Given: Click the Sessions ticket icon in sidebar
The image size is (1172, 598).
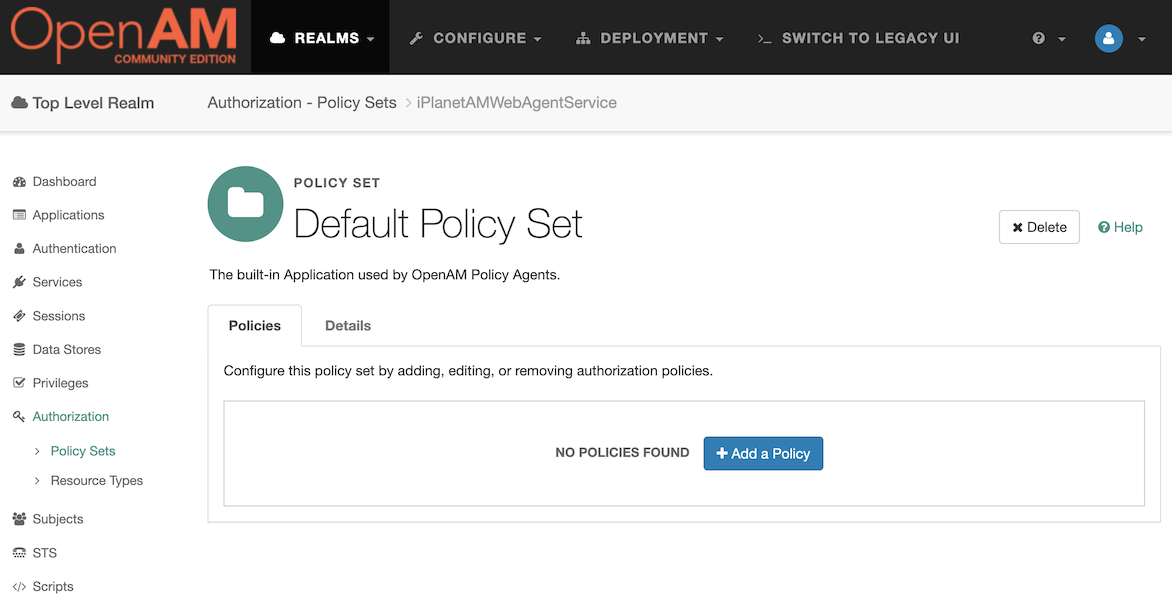Looking at the screenshot, I should pyautogui.click(x=19, y=316).
